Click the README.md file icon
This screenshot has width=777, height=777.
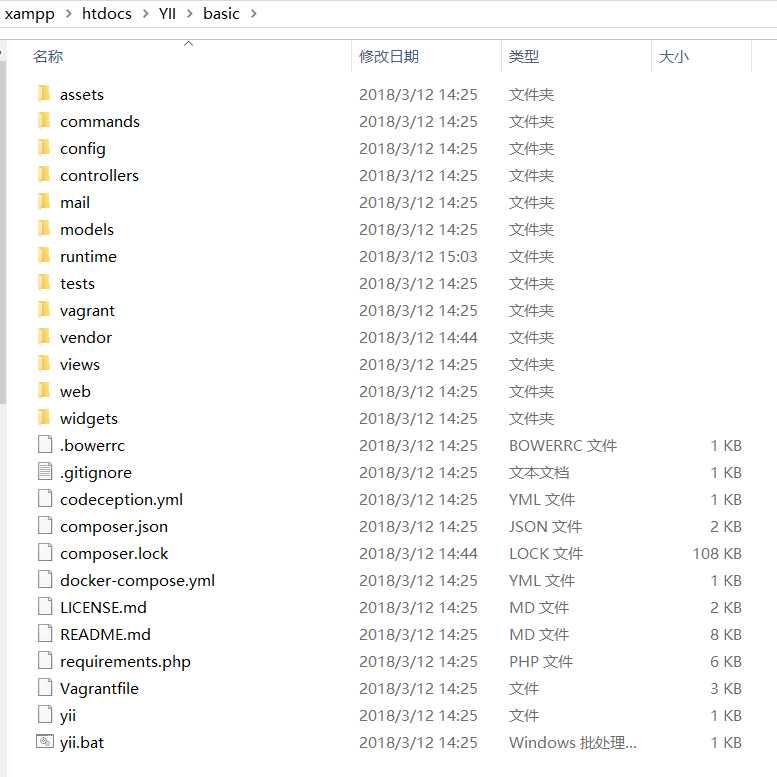click(x=45, y=633)
